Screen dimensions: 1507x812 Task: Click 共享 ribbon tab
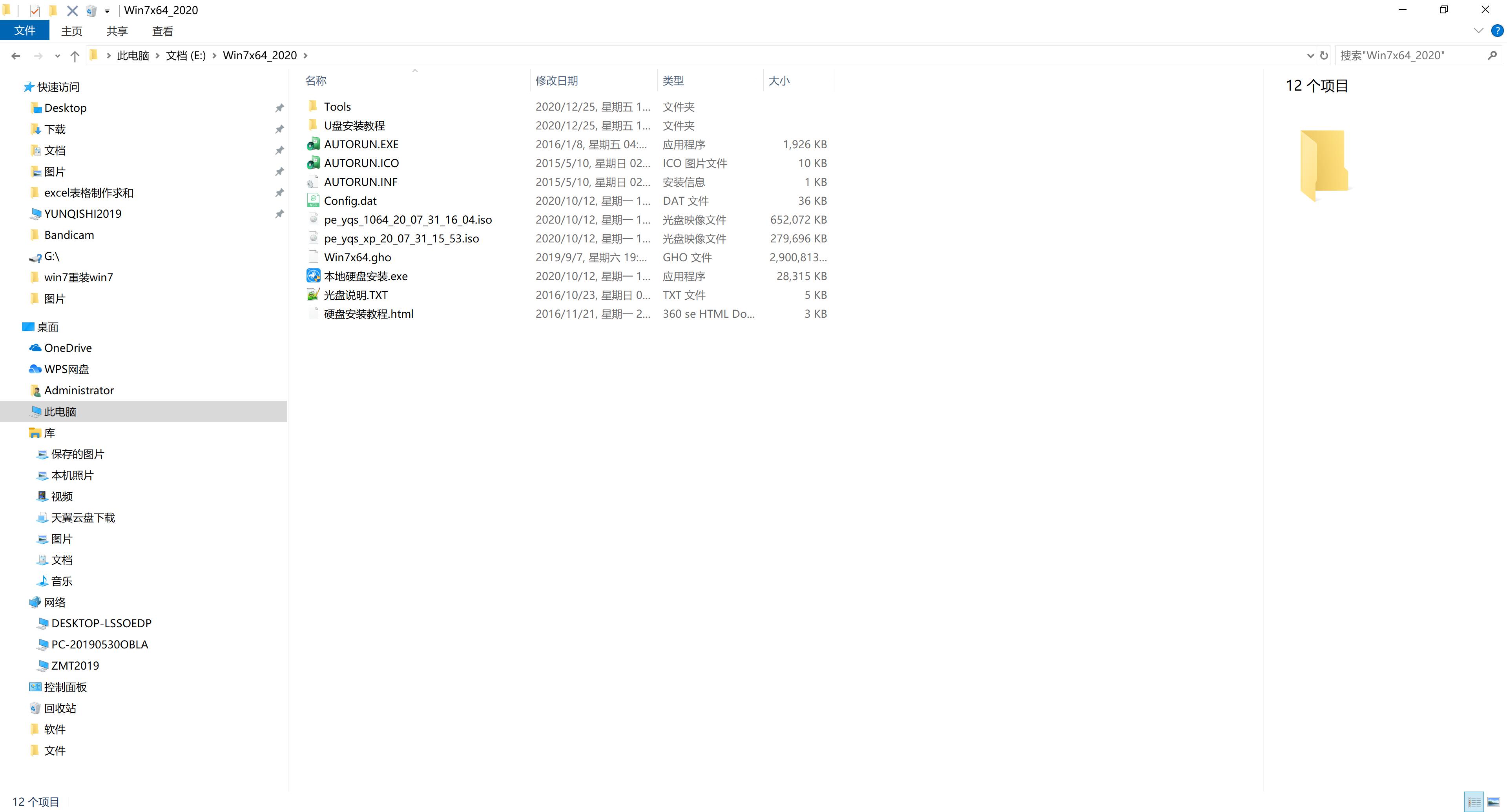pos(118,31)
